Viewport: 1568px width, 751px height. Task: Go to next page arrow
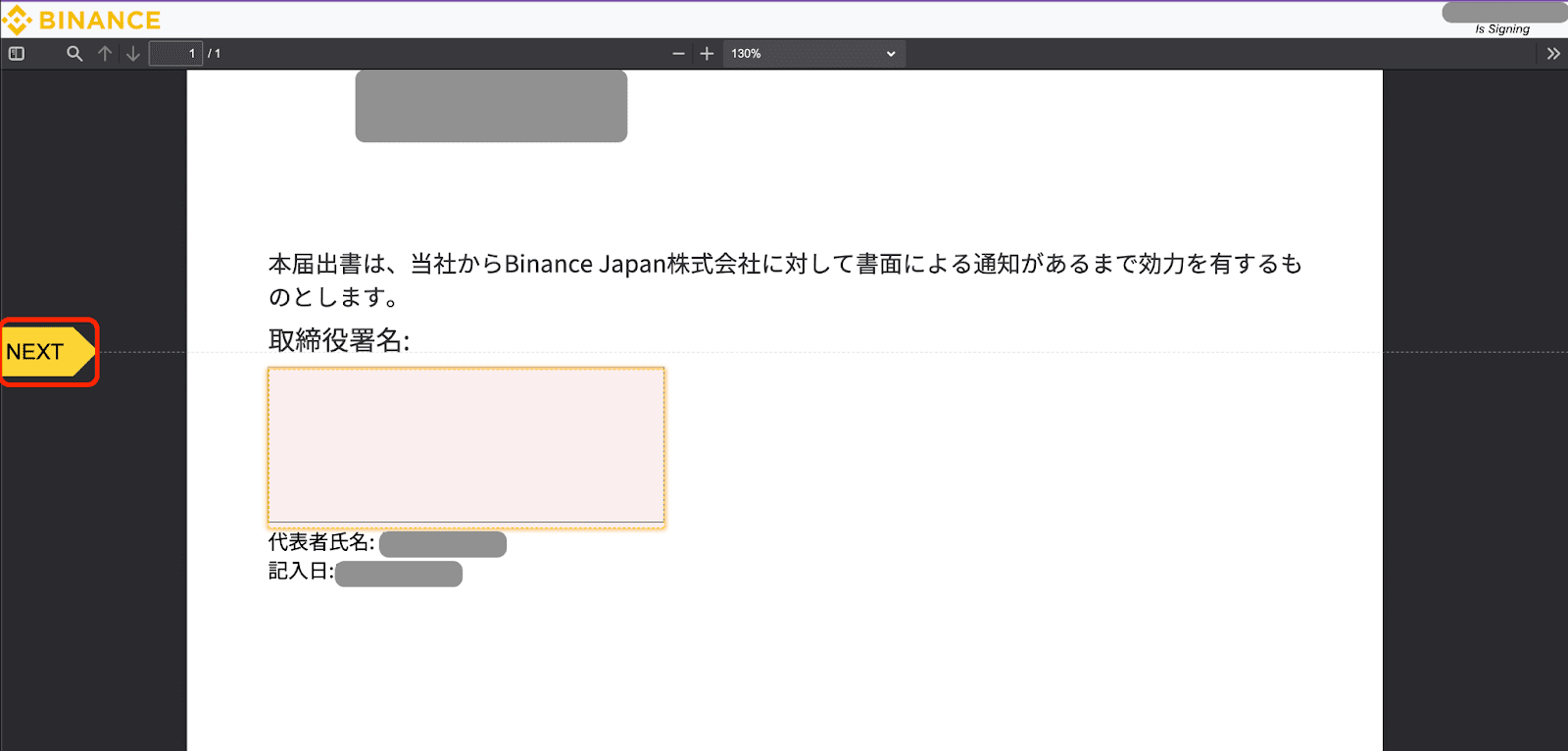pyautogui.click(x=133, y=54)
